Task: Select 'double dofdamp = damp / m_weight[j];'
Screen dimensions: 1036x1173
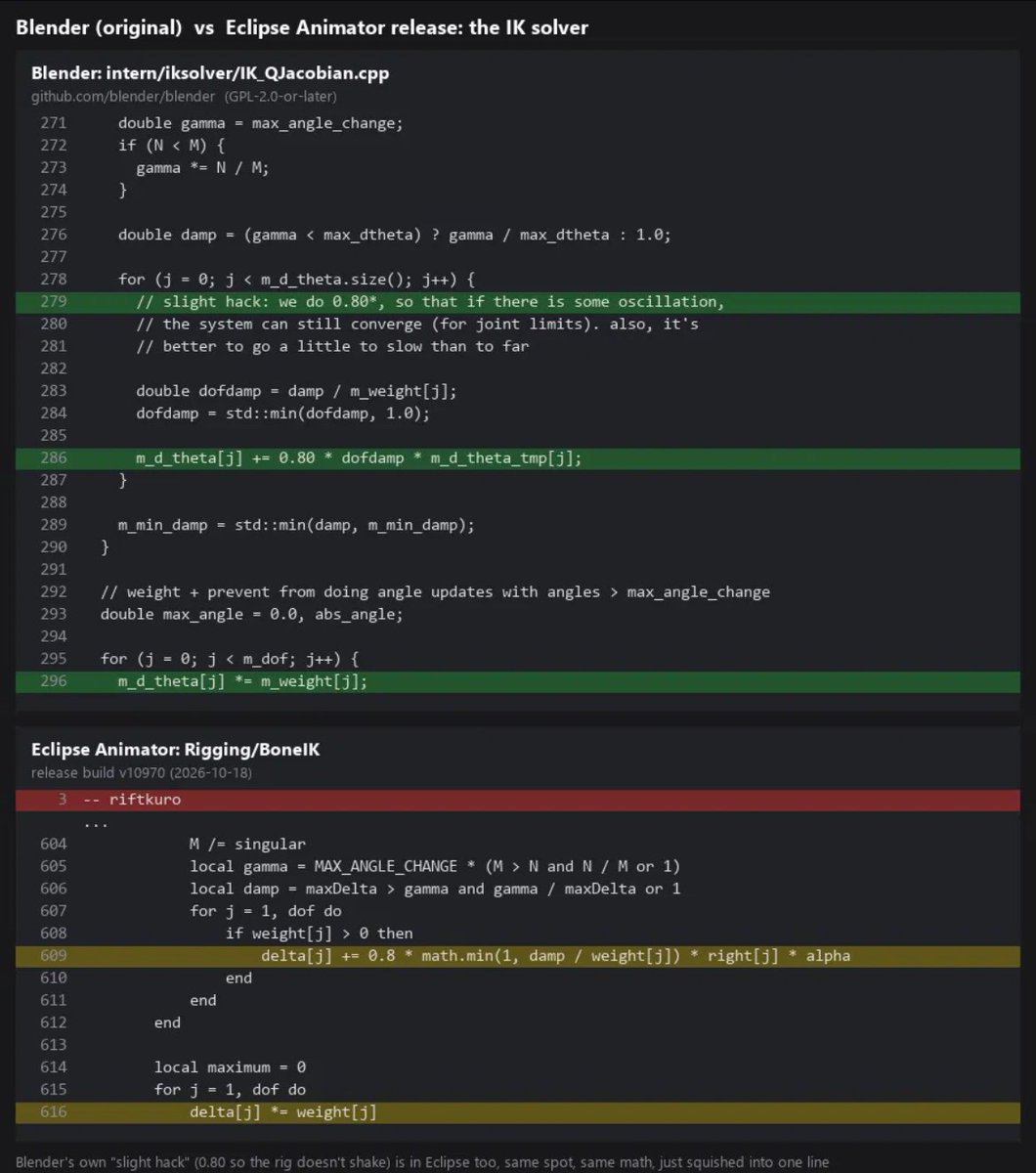Action: pyautogui.click(x=296, y=391)
